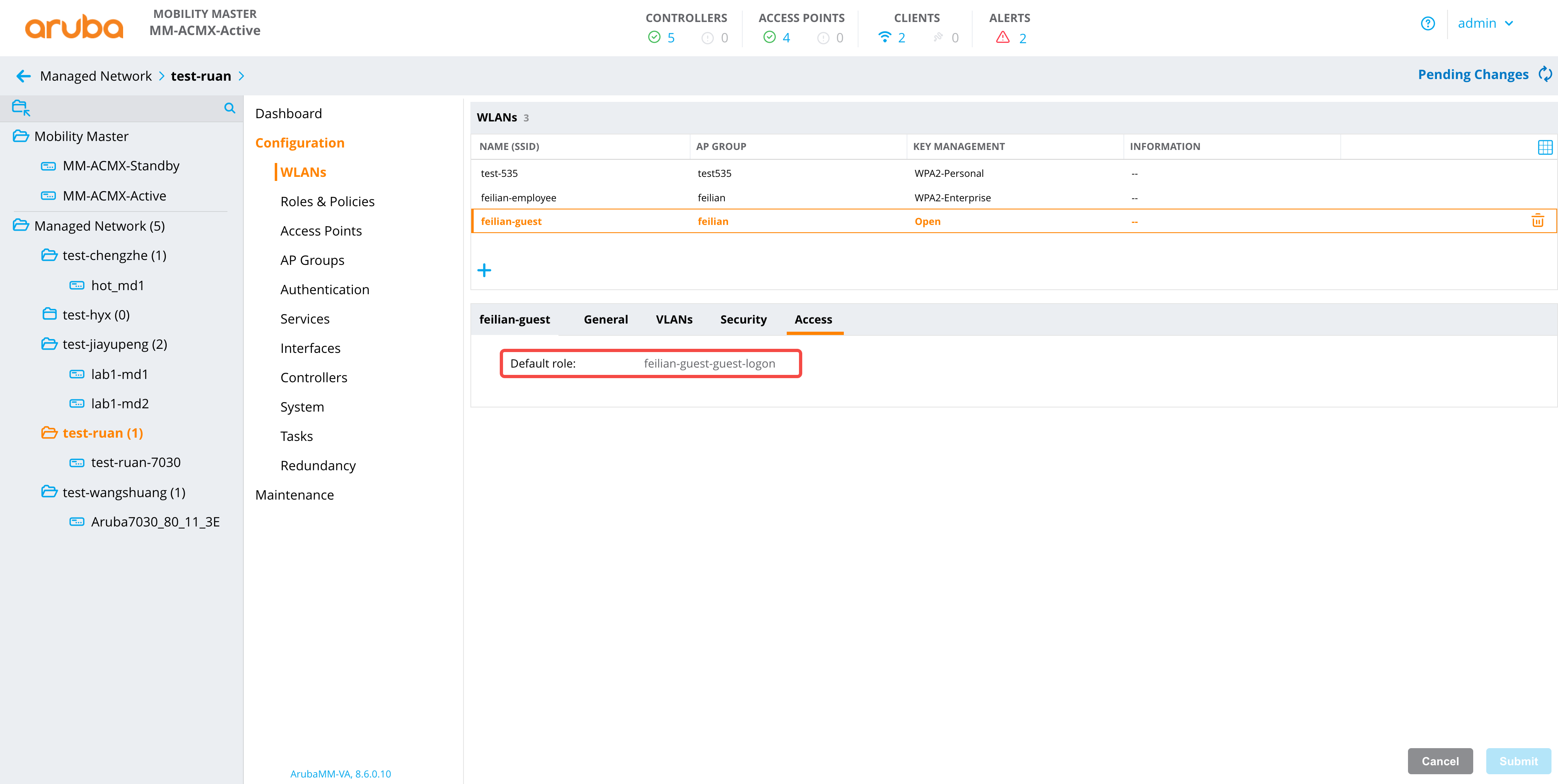This screenshot has width=1558, height=784.
Task: Open the Access Points configuration page
Action: [x=321, y=231]
